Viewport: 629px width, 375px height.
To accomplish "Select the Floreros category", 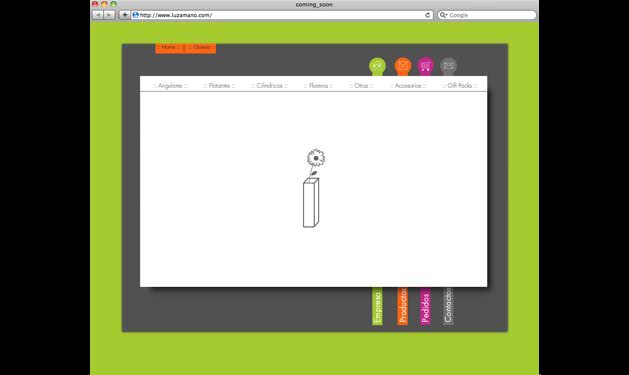I will 319,85.
